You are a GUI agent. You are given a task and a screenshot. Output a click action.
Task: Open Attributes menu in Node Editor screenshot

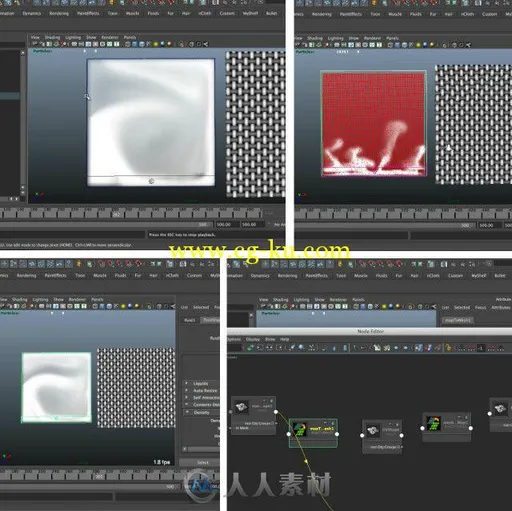[501, 307]
